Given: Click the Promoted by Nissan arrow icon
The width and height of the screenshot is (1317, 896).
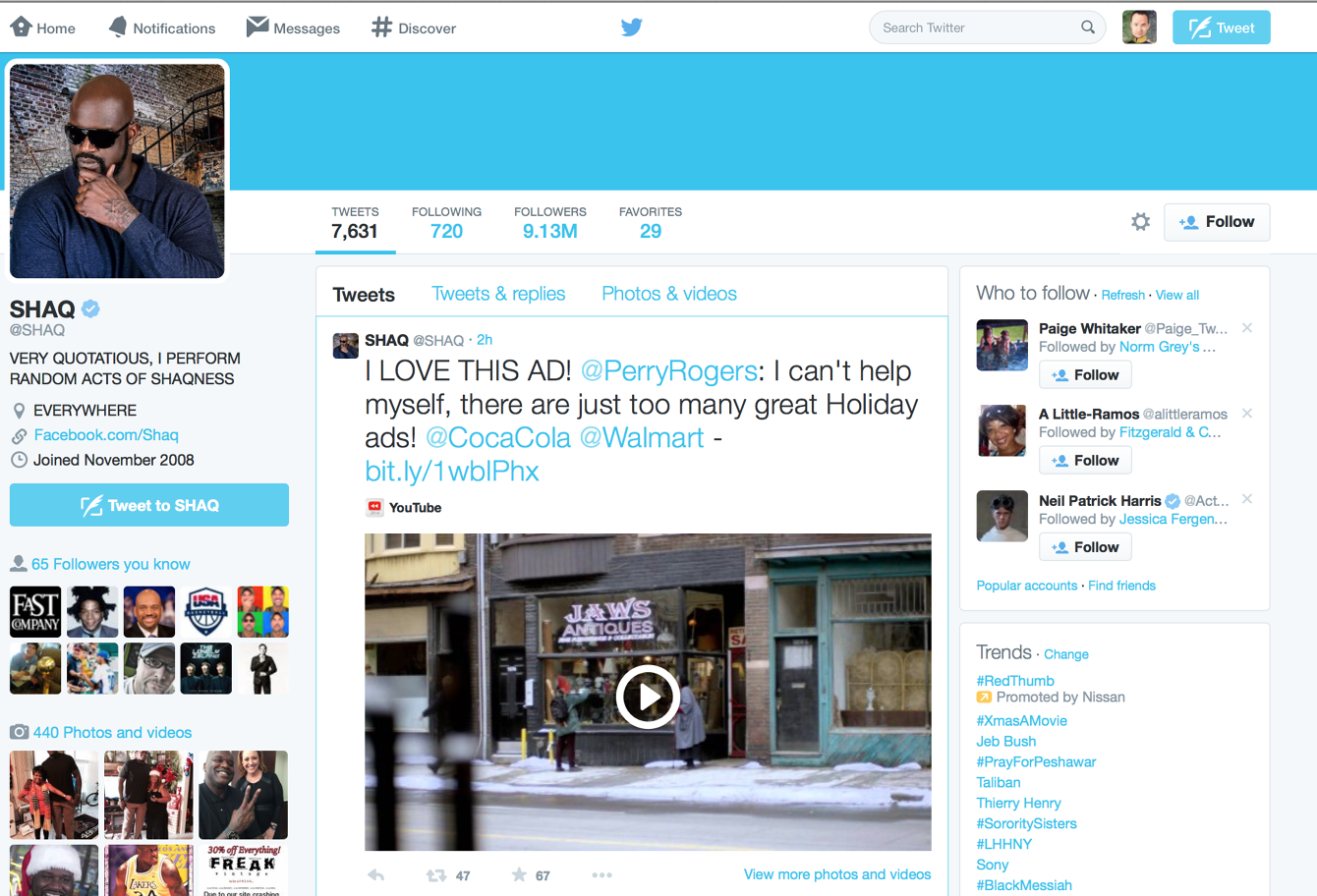Looking at the screenshot, I should (x=984, y=698).
